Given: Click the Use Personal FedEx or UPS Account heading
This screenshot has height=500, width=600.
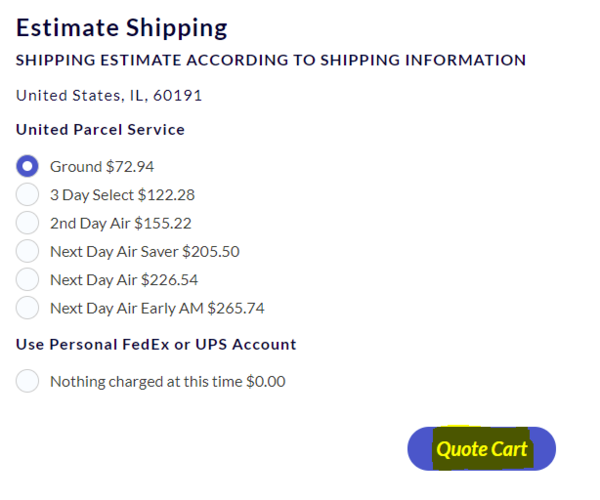Looking at the screenshot, I should tap(156, 345).
